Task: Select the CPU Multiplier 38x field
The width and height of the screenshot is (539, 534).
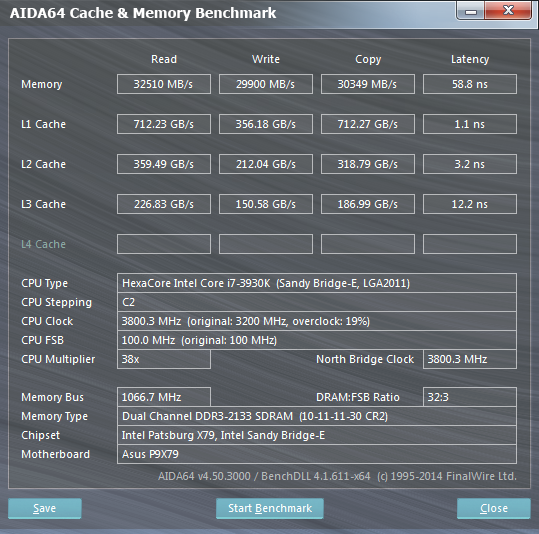Action: click(164, 359)
